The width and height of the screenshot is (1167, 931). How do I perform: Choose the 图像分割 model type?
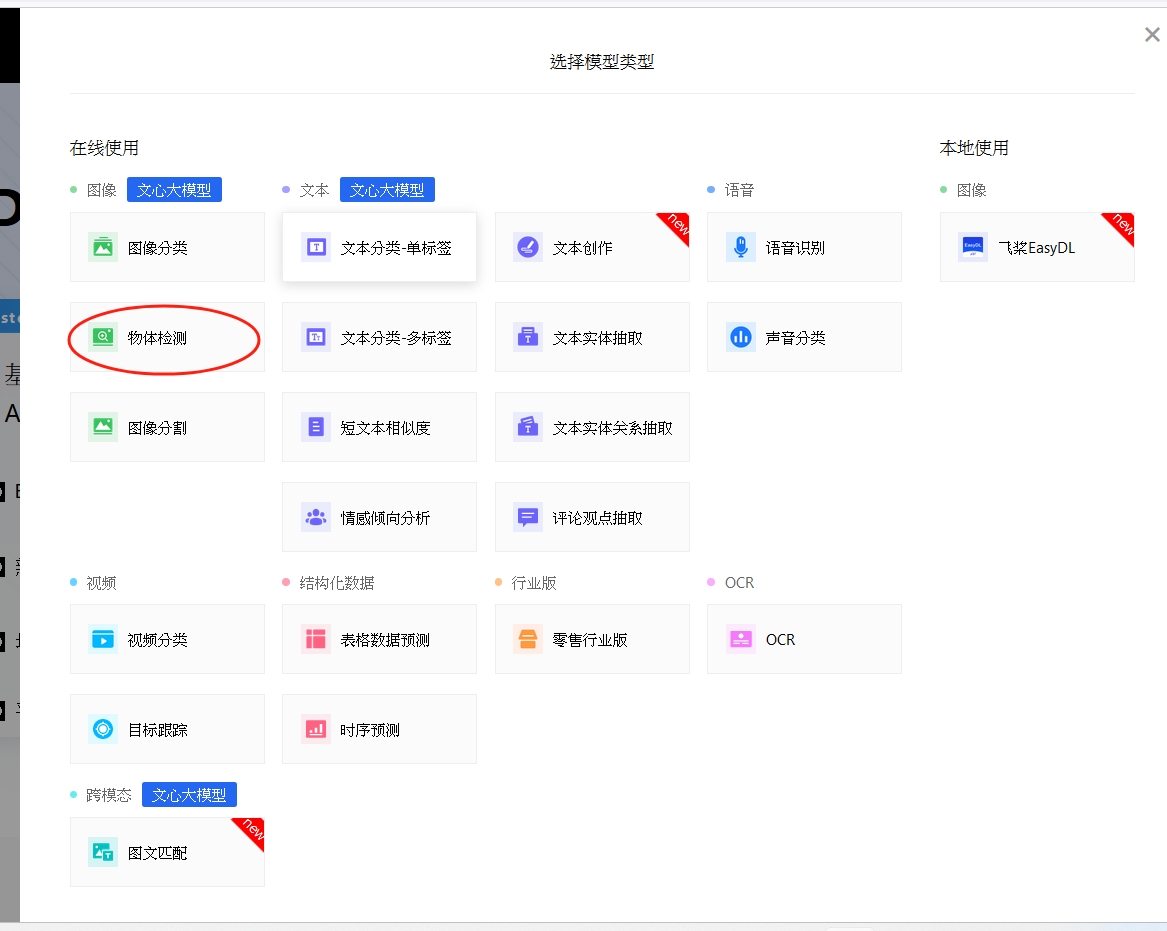point(167,427)
